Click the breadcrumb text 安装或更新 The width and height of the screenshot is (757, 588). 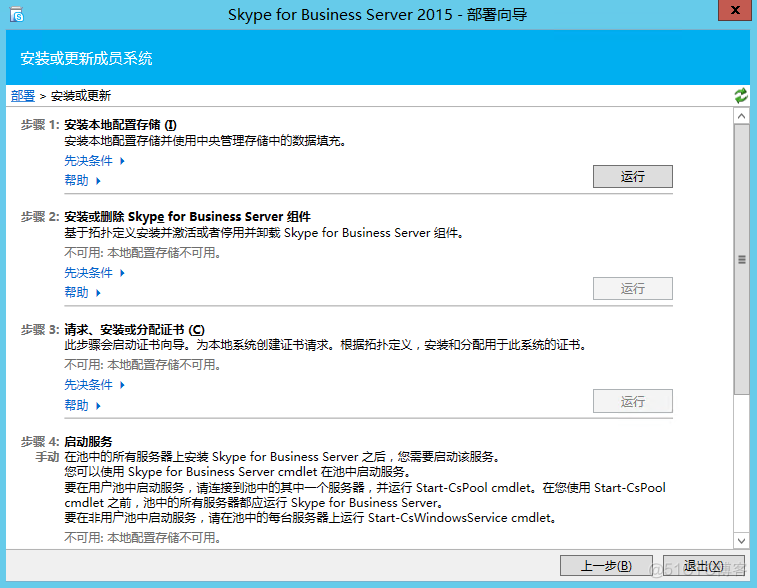point(81,96)
